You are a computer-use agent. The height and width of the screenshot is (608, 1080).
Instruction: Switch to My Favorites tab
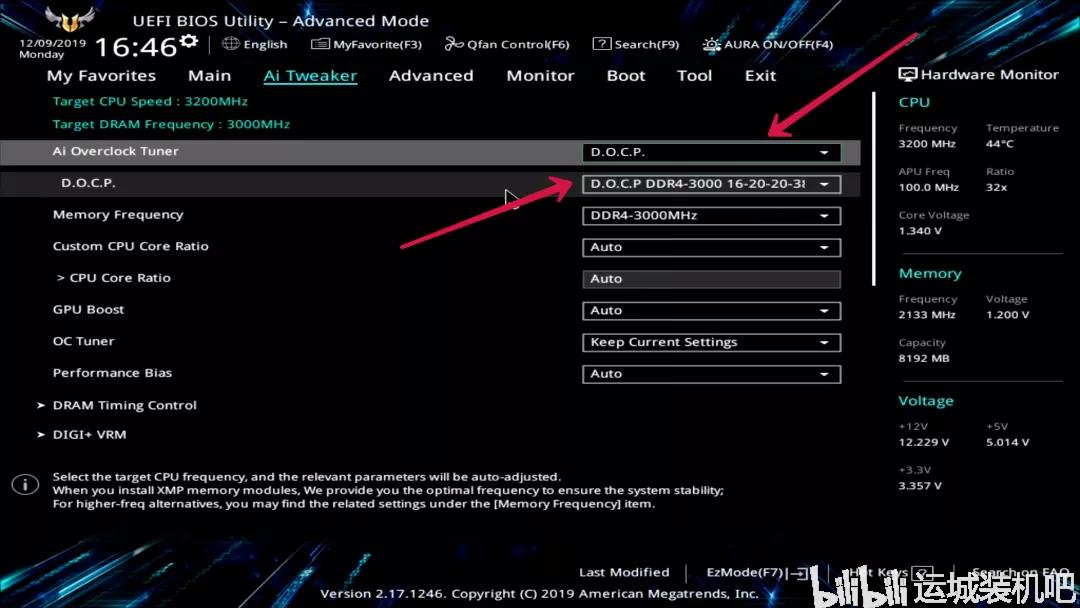click(101, 76)
